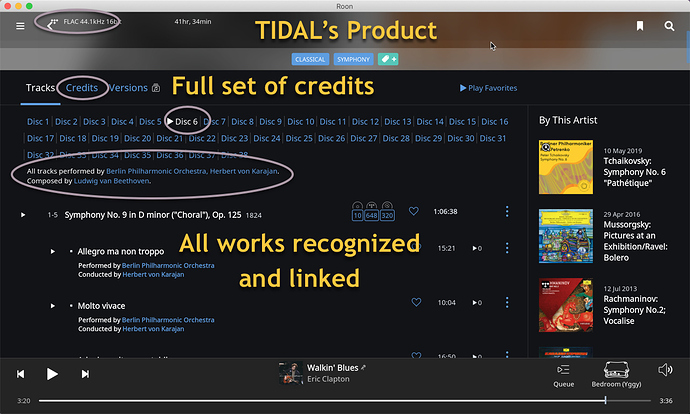Seek within the playback progress bar
The width and height of the screenshot is (690, 414).
coord(345,400)
